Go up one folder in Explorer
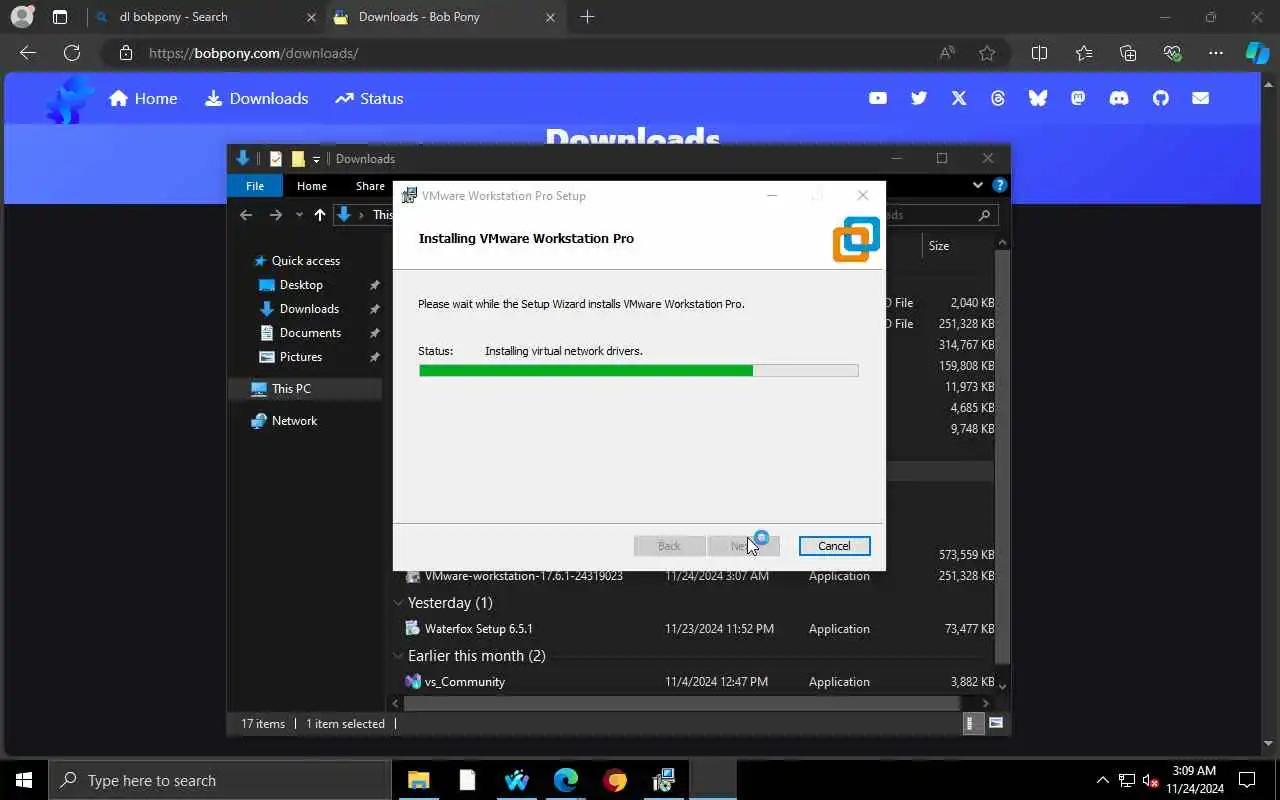Image resolution: width=1280 pixels, height=800 pixels. (319, 215)
